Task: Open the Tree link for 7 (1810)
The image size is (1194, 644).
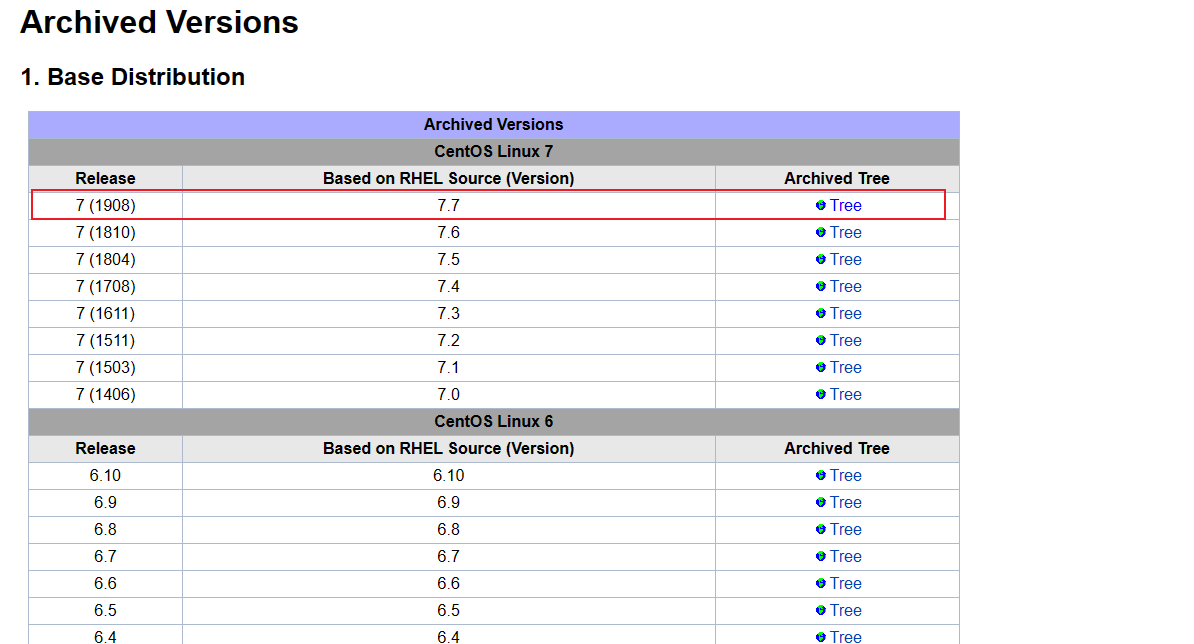Action: [845, 232]
